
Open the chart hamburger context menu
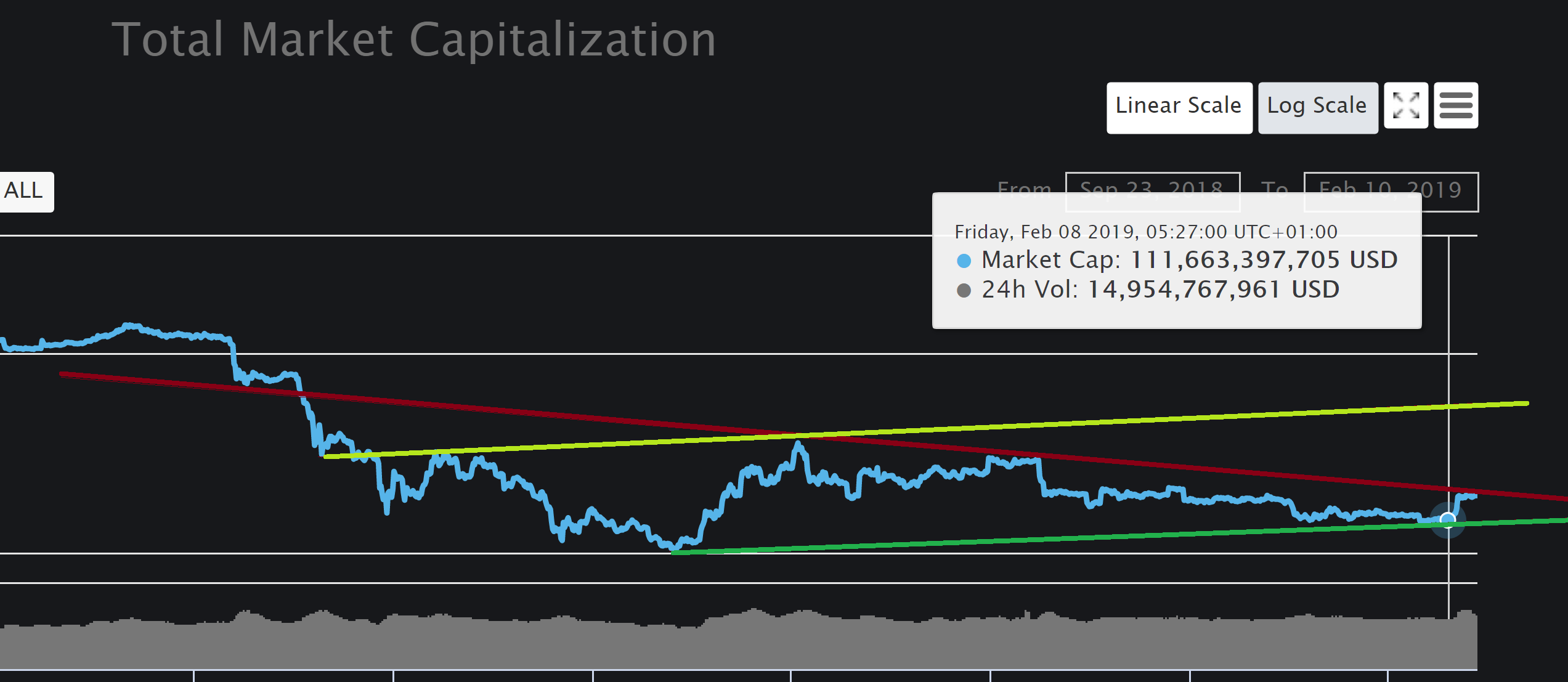click(x=1455, y=105)
